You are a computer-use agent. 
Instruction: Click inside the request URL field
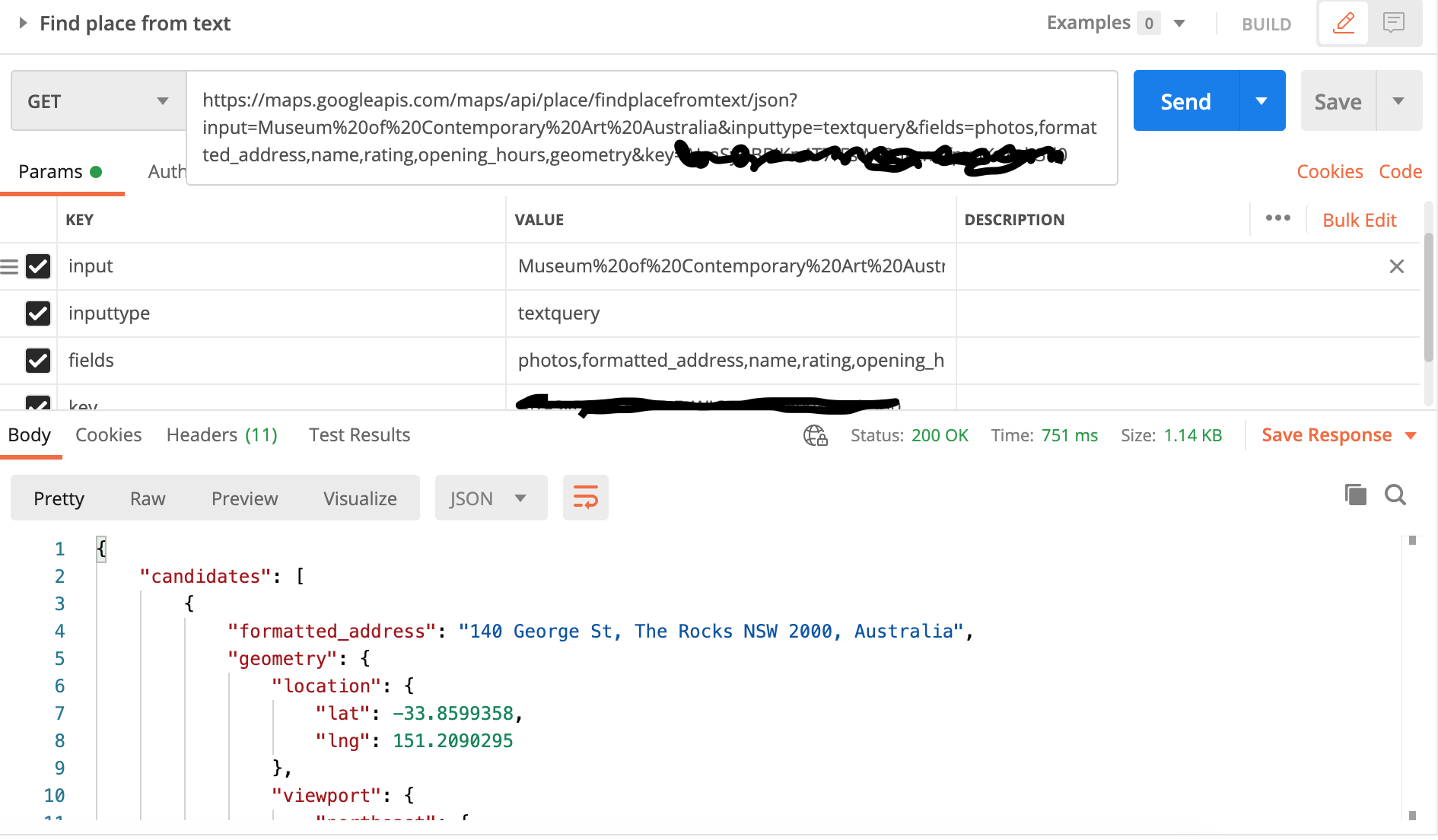pos(652,127)
